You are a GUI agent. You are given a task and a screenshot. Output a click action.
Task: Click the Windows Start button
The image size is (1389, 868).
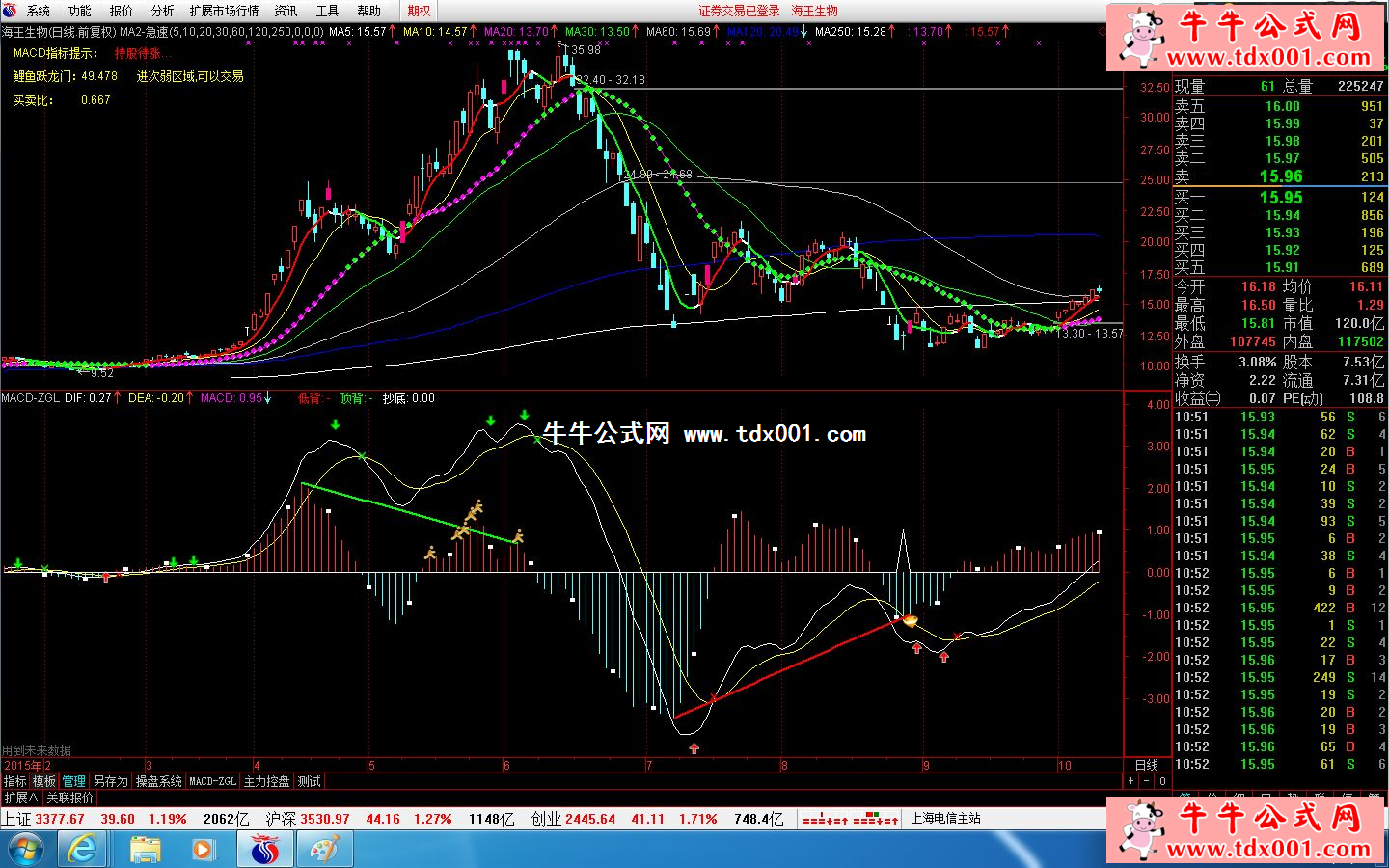pyautogui.click(x=25, y=850)
